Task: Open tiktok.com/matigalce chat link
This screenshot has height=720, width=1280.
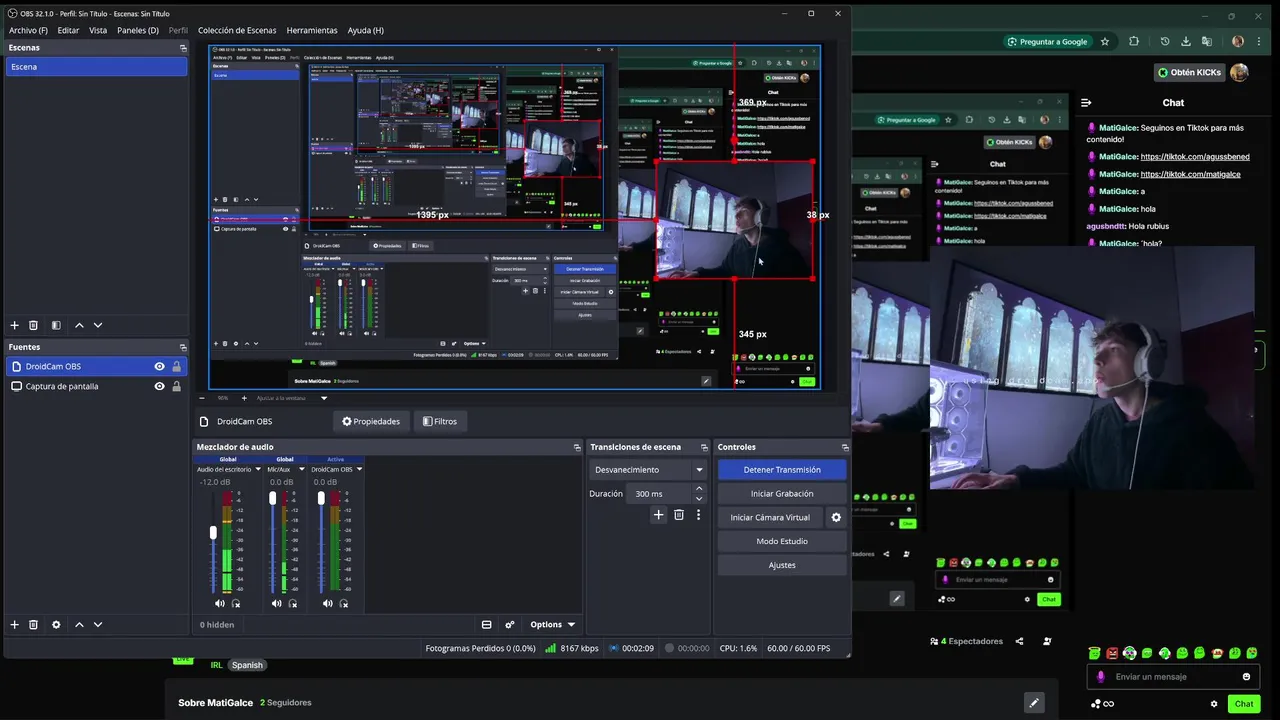Action: pyautogui.click(x=1190, y=174)
